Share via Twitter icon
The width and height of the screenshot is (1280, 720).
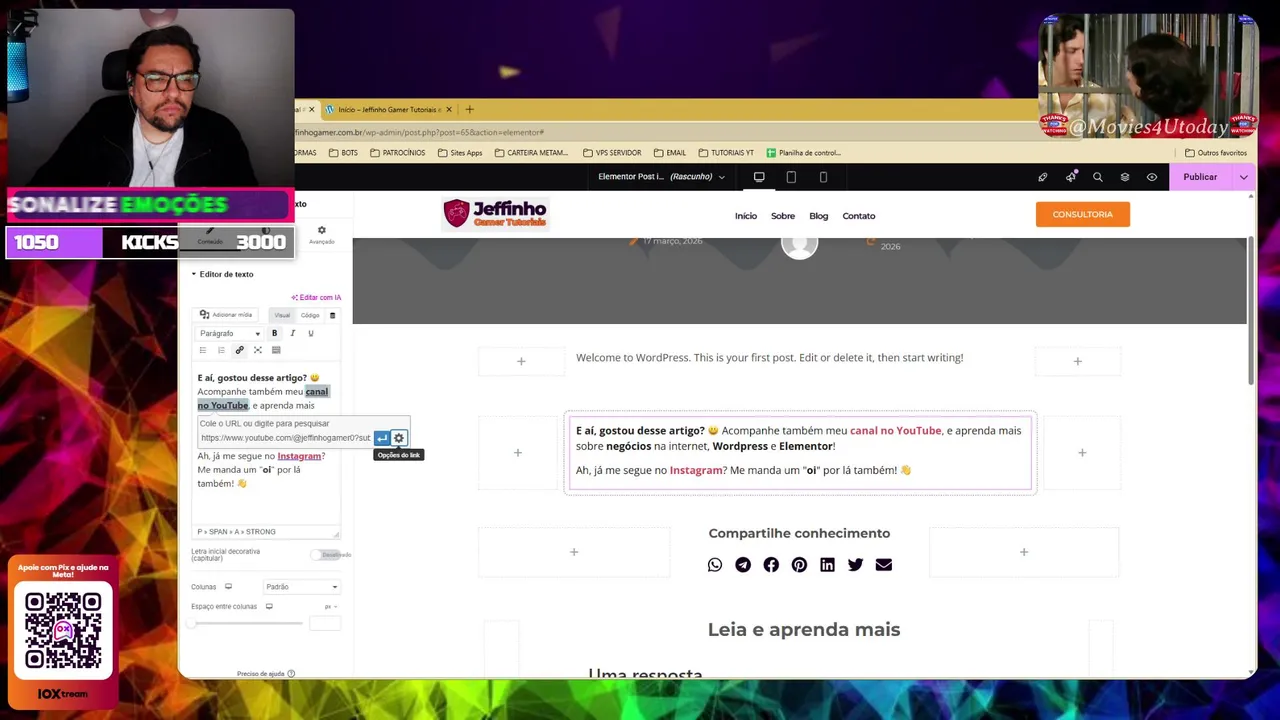[855, 565]
